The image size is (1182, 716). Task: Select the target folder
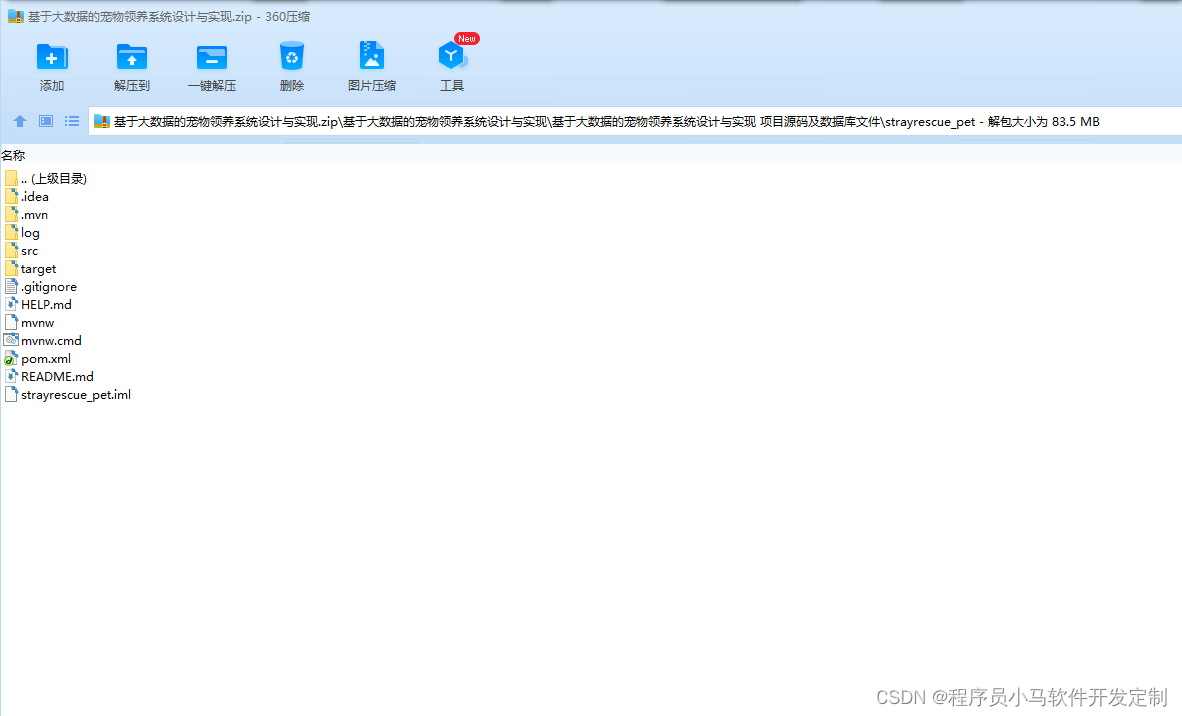point(31,269)
